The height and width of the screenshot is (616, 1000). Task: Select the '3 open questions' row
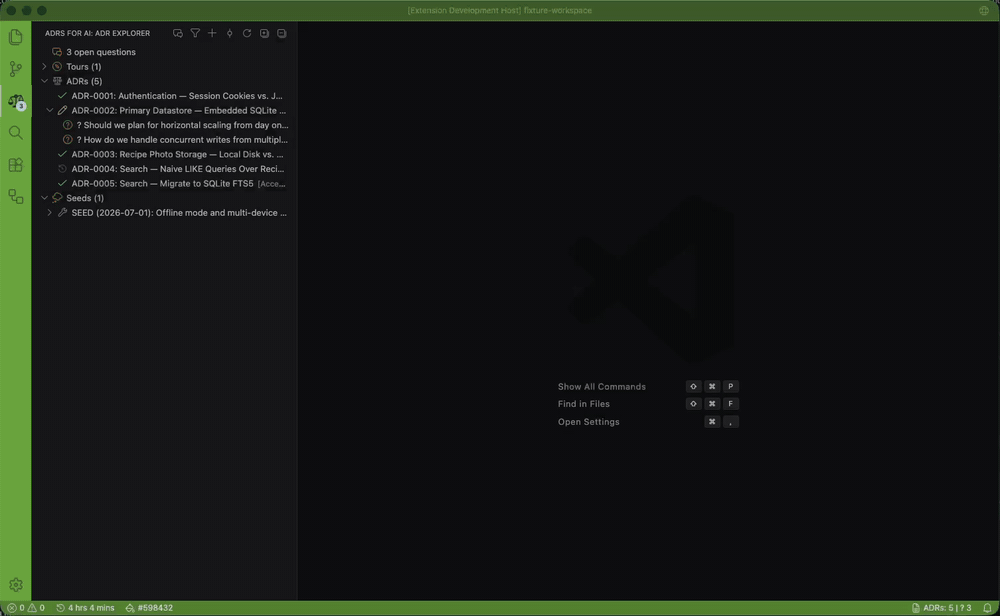(x=165, y=52)
